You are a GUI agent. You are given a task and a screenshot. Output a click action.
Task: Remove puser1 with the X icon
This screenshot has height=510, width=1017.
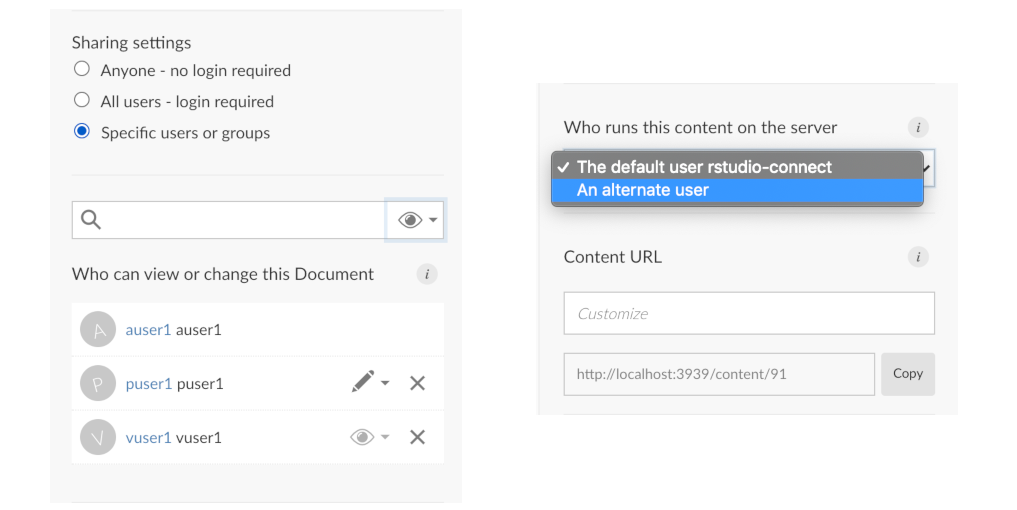[418, 383]
